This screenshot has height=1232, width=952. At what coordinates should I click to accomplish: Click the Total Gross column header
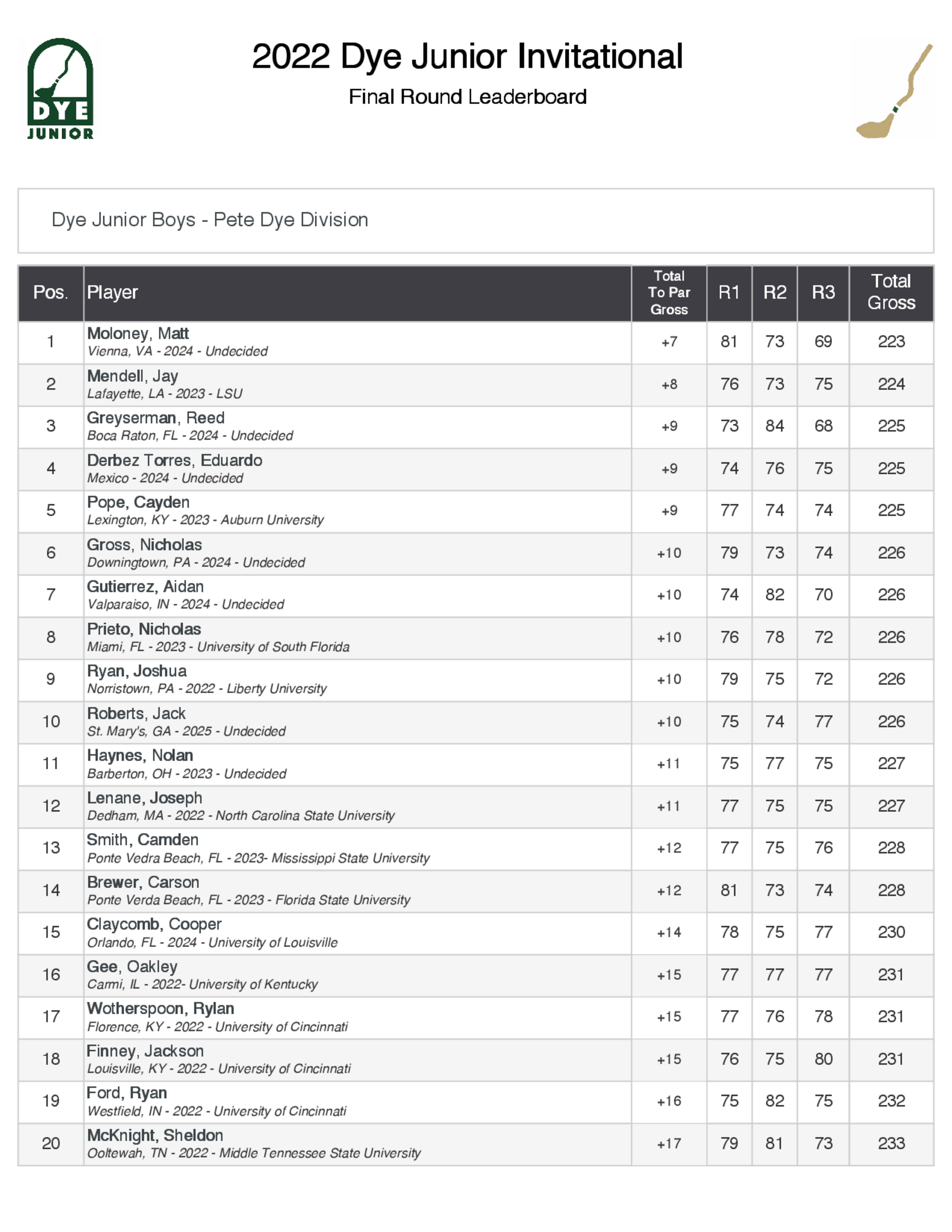891,292
